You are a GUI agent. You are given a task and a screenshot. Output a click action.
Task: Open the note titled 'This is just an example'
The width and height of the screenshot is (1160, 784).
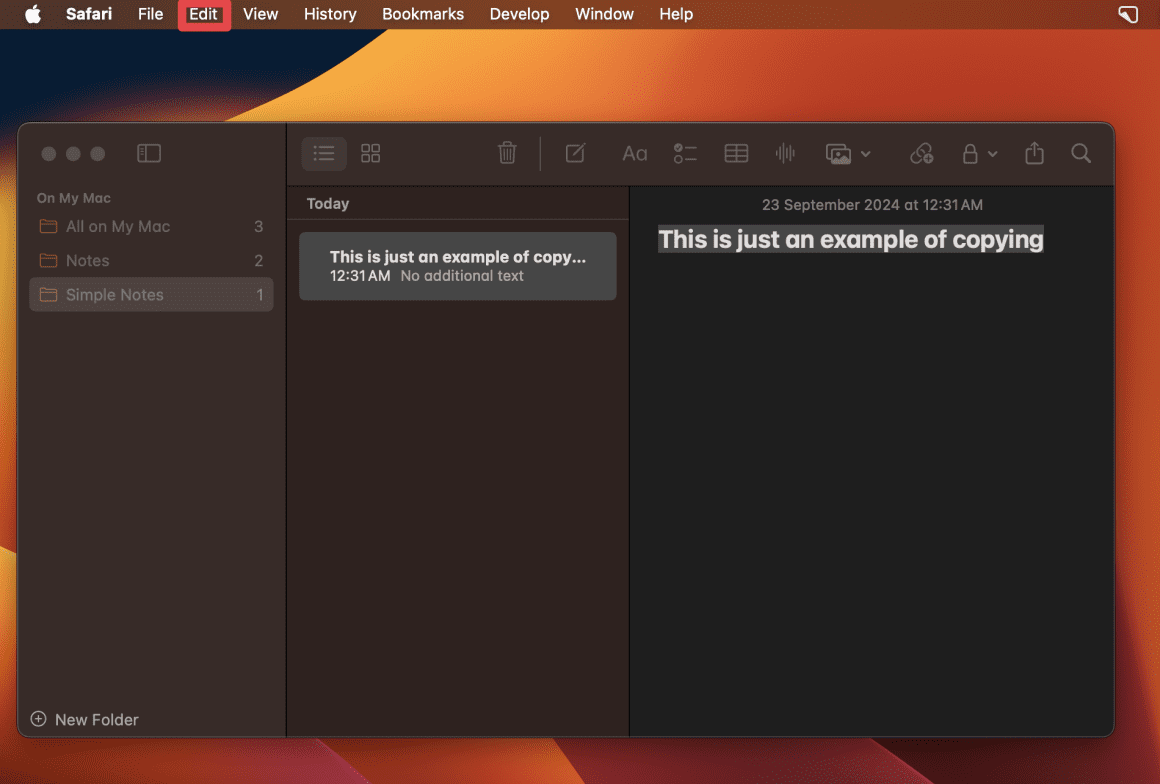point(457,266)
